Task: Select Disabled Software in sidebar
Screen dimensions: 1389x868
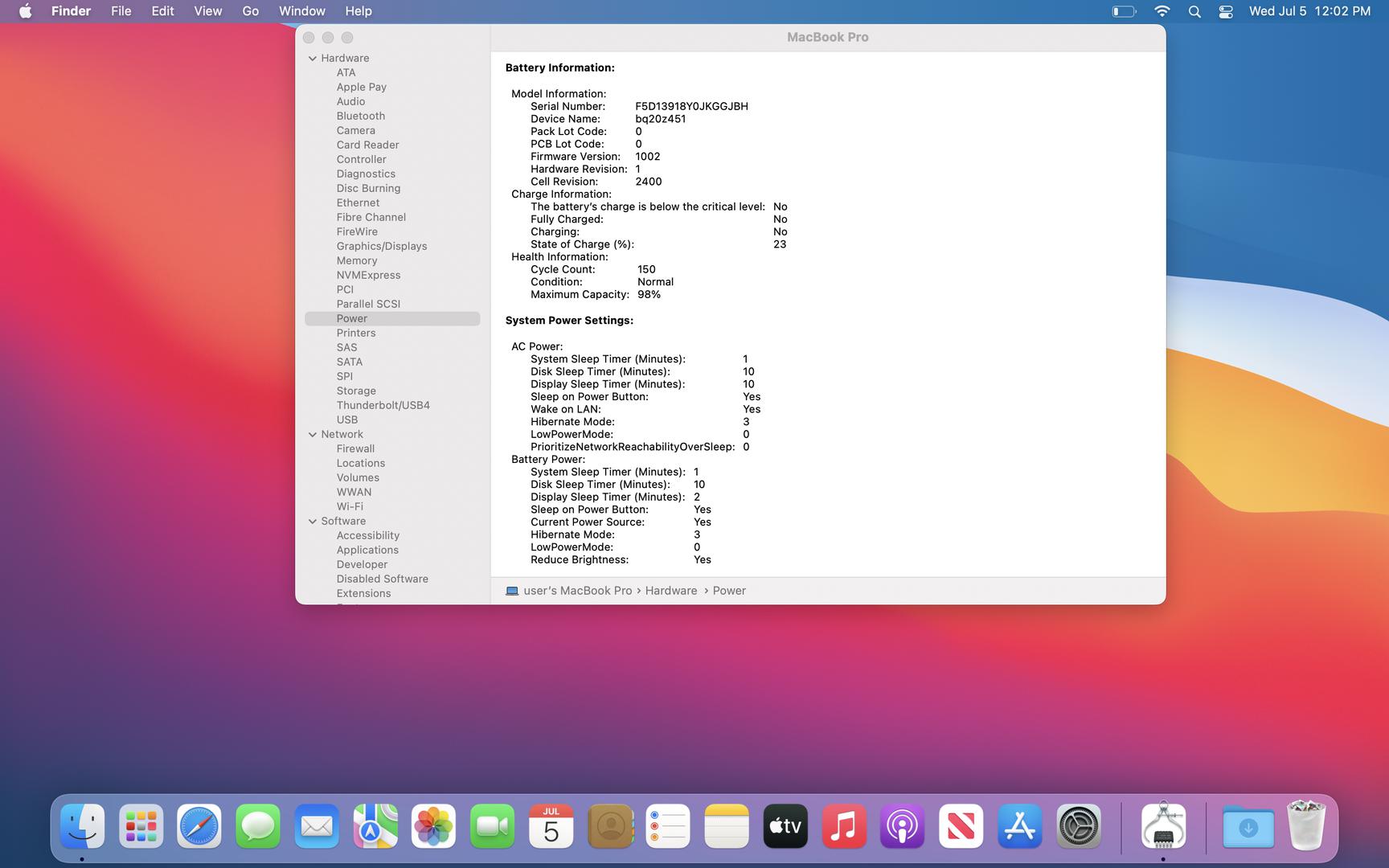Action: click(x=382, y=579)
